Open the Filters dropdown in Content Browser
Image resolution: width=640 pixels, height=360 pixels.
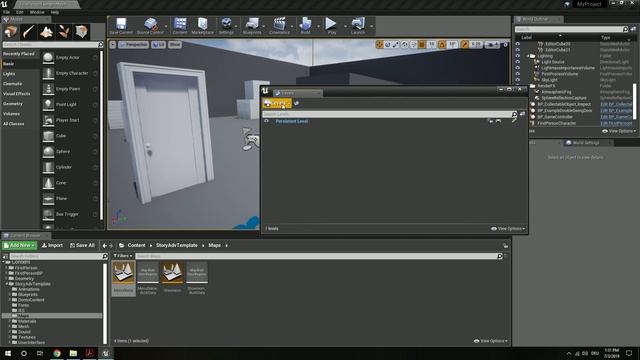click(x=123, y=256)
